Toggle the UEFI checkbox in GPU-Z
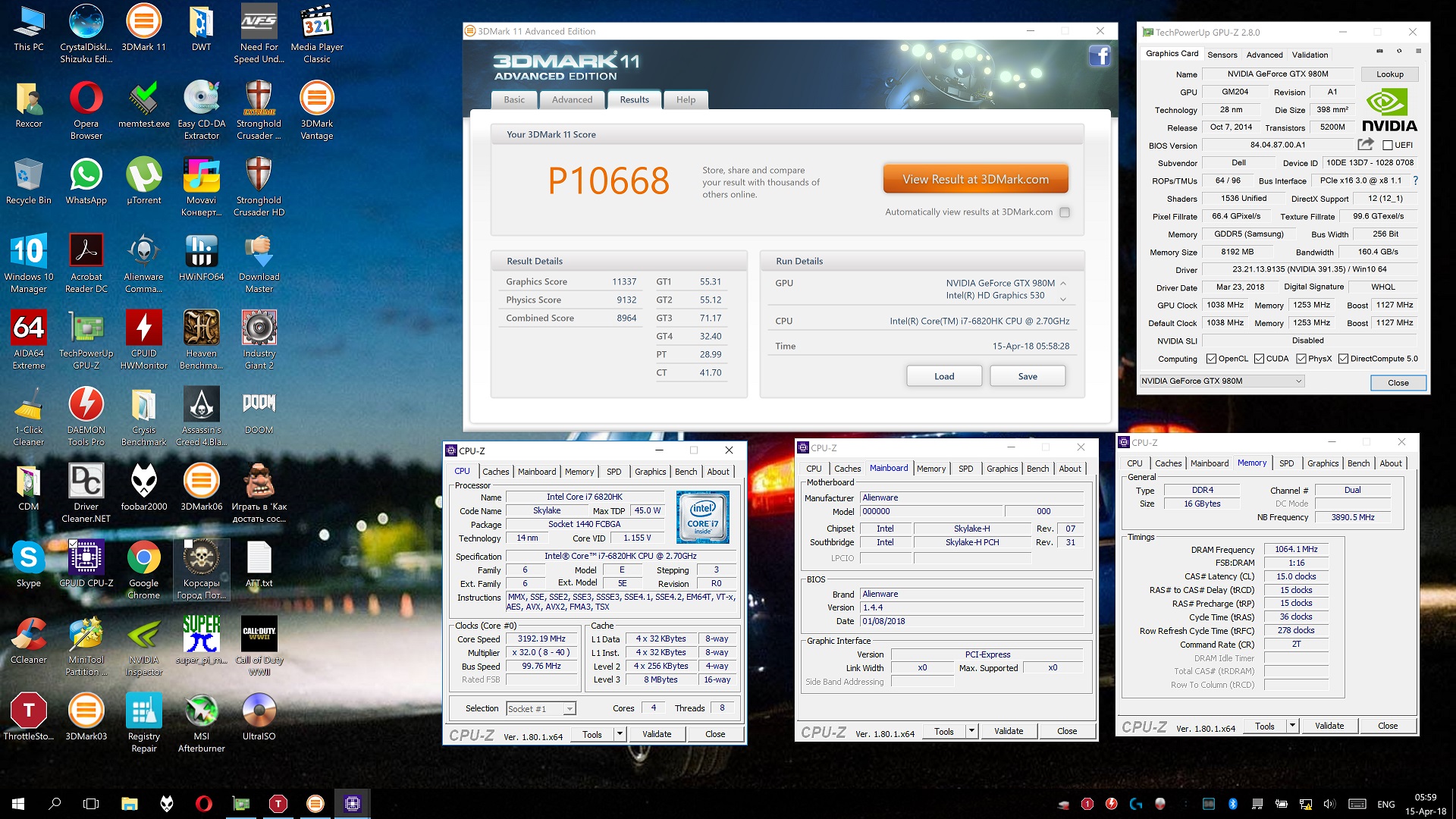 [x=1388, y=145]
